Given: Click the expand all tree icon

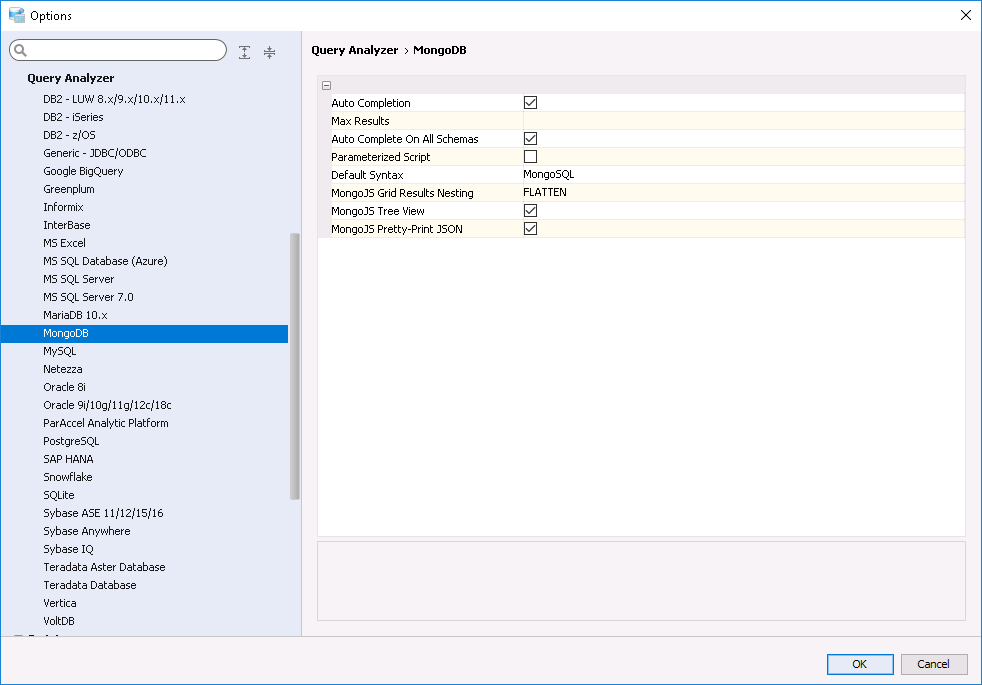Looking at the screenshot, I should point(245,52).
